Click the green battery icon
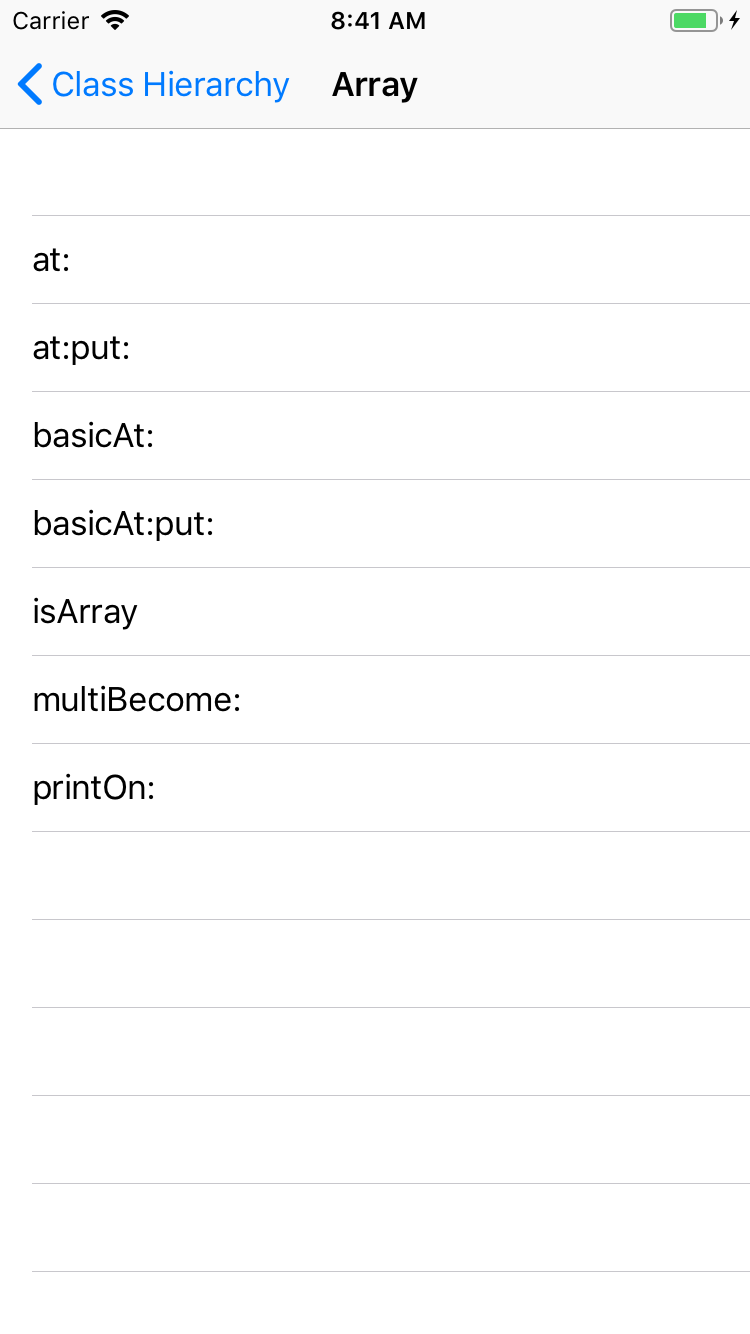 (x=694, y=21)
